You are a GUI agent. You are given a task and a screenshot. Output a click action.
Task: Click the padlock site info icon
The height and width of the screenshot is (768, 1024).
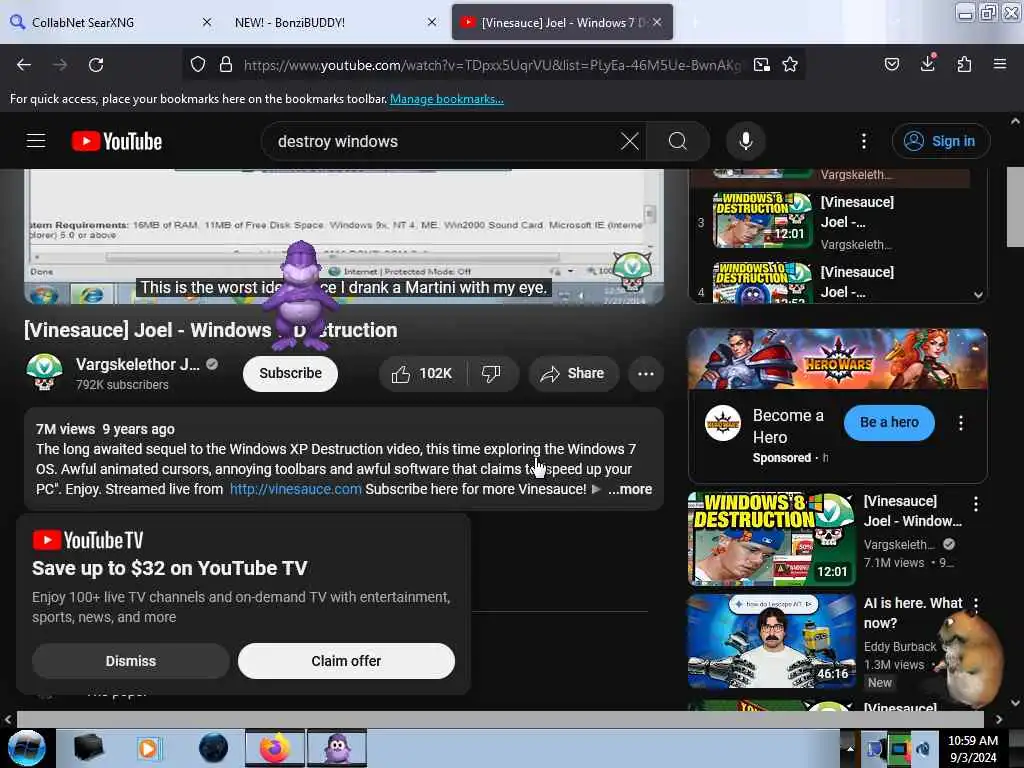(x=226, y=65)
